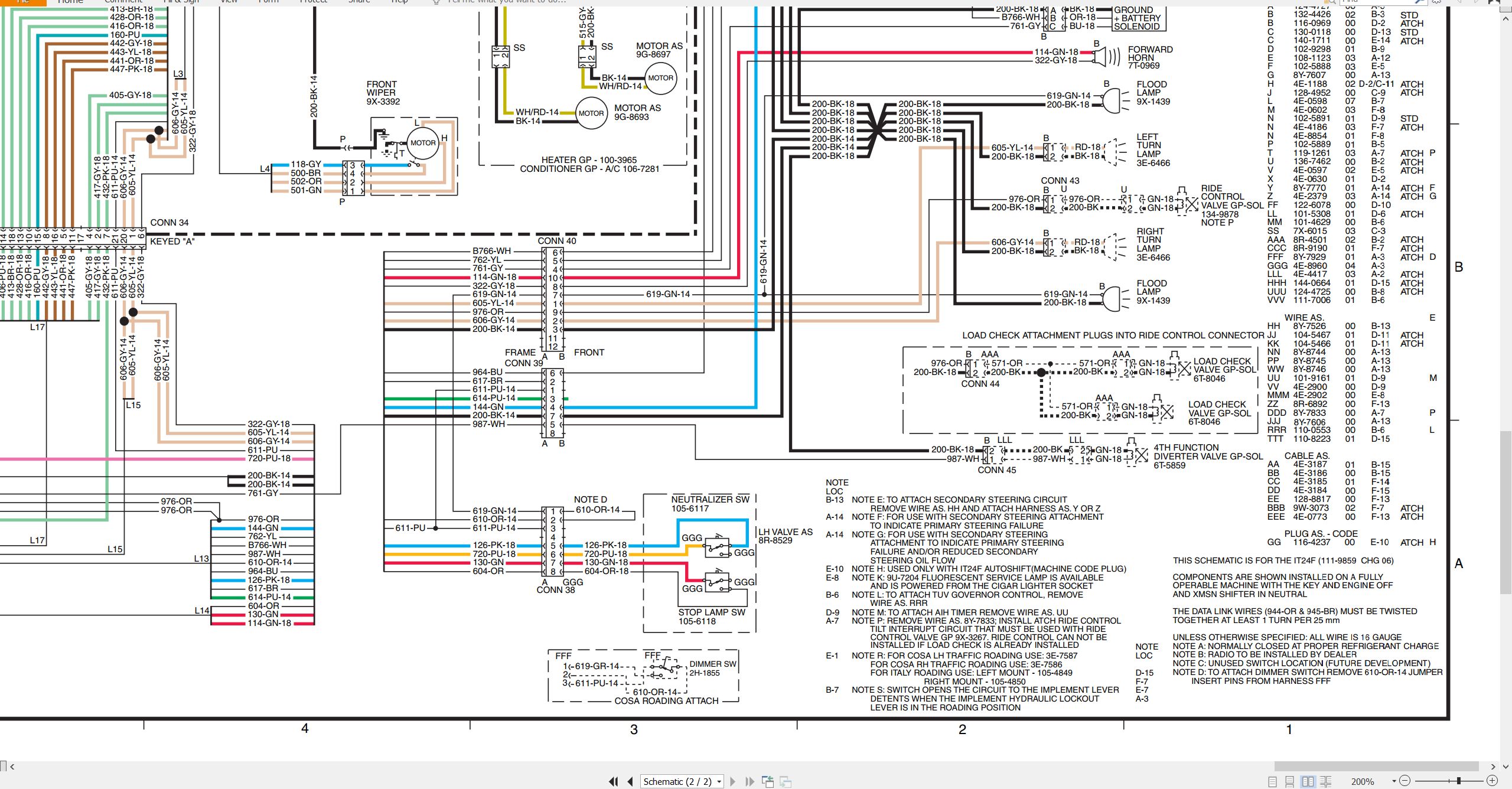Click the 'CONN 38' connector label

(x=556, y=589)
